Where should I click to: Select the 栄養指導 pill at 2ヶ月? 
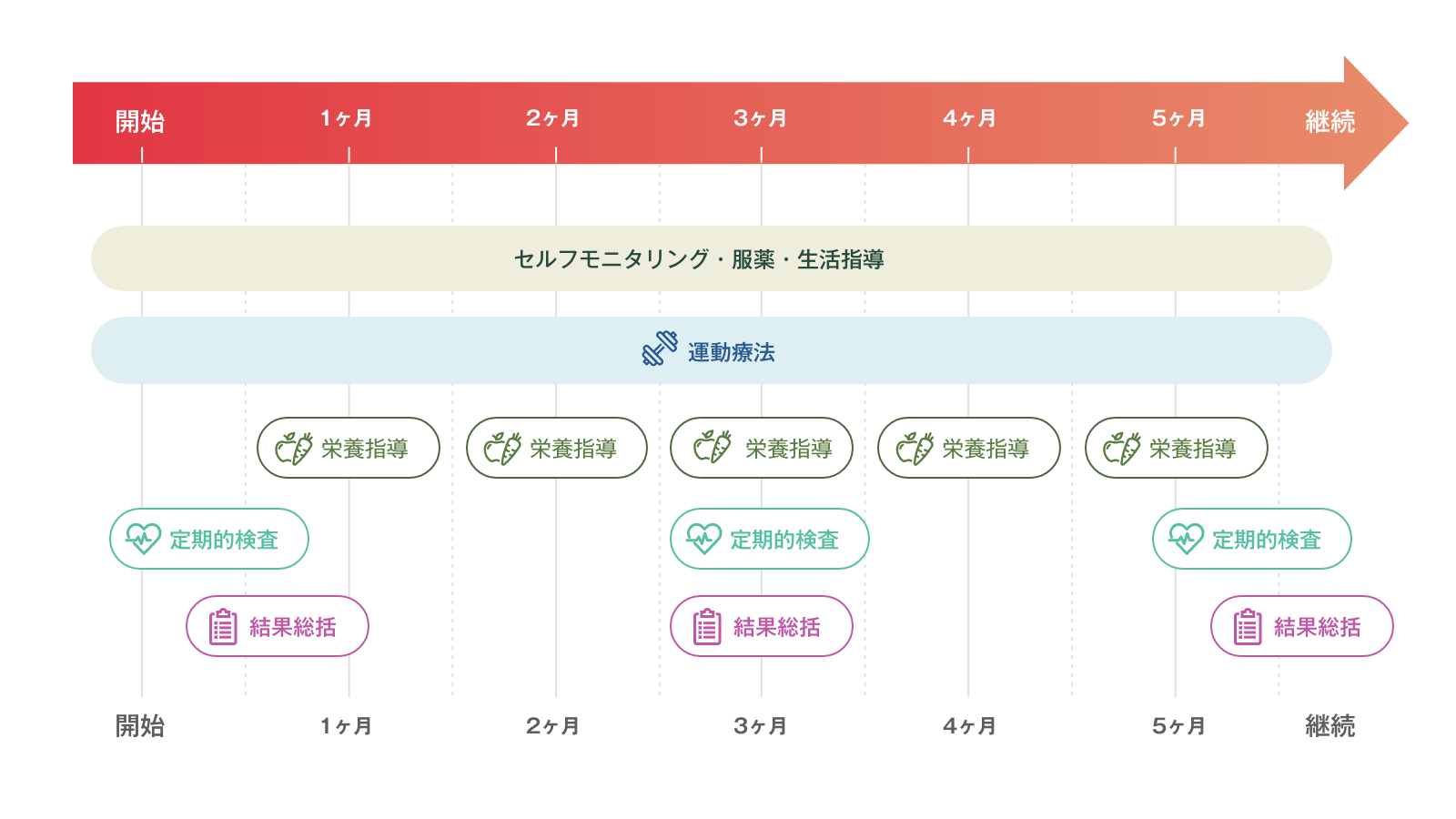556,448
